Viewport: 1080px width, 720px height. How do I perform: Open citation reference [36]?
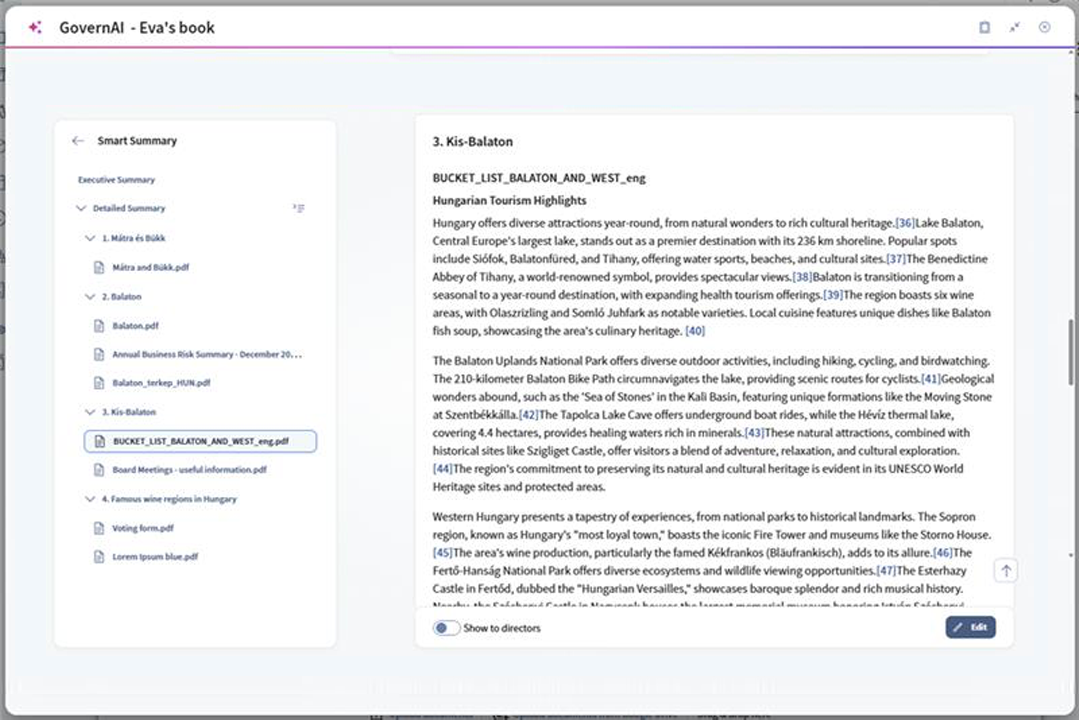coord(905,223)
